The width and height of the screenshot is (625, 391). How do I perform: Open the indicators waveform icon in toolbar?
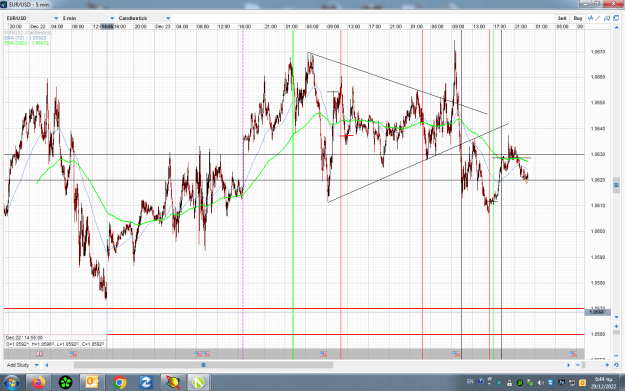pyautogui.click(x=590, y=18)
